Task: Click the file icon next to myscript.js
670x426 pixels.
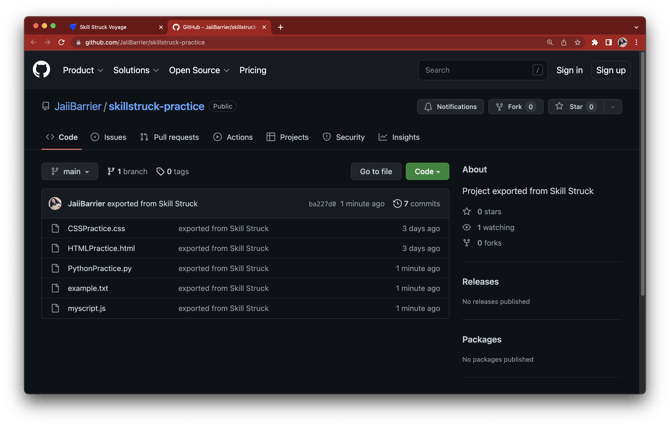Action: [55, 308]
